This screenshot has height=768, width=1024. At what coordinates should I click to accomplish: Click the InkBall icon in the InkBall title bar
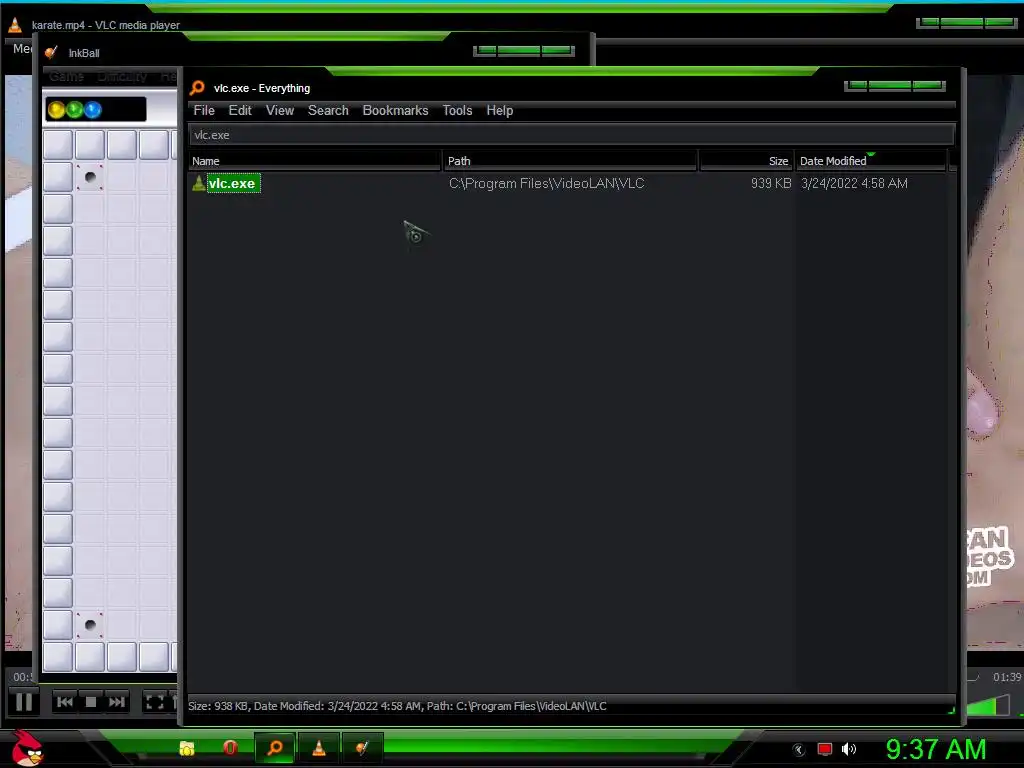pos(52,53)
